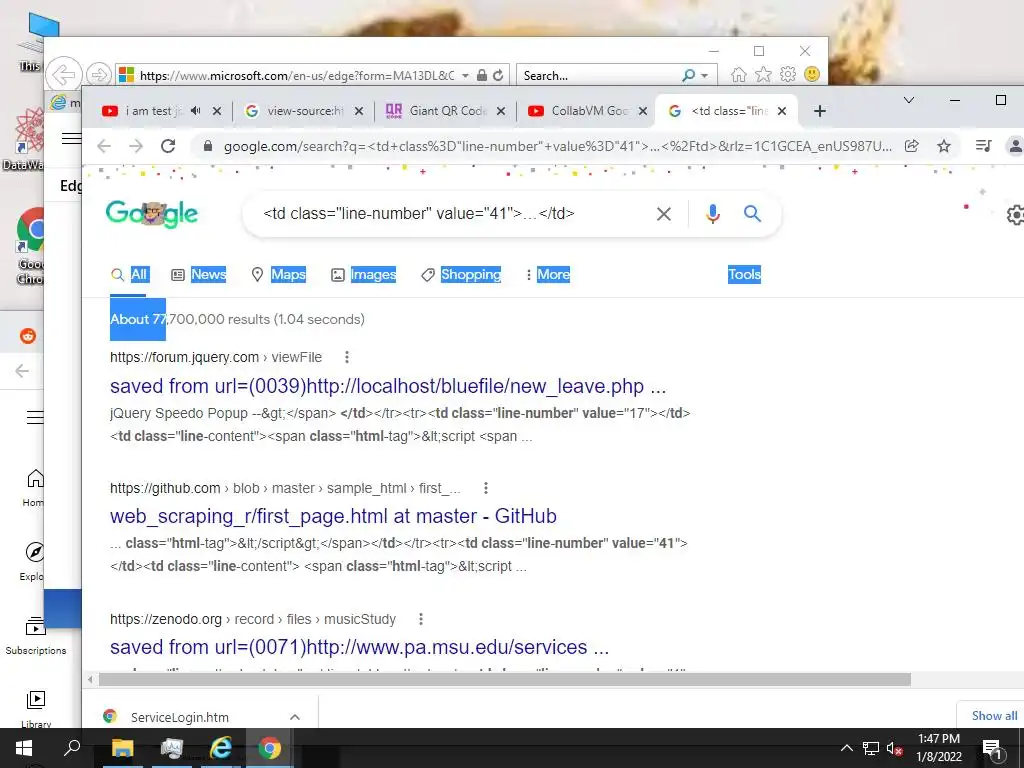Open YouTube Subscriptions sidebar item
The width and height of the screenshot is (1024, 768).
[35, 635]
